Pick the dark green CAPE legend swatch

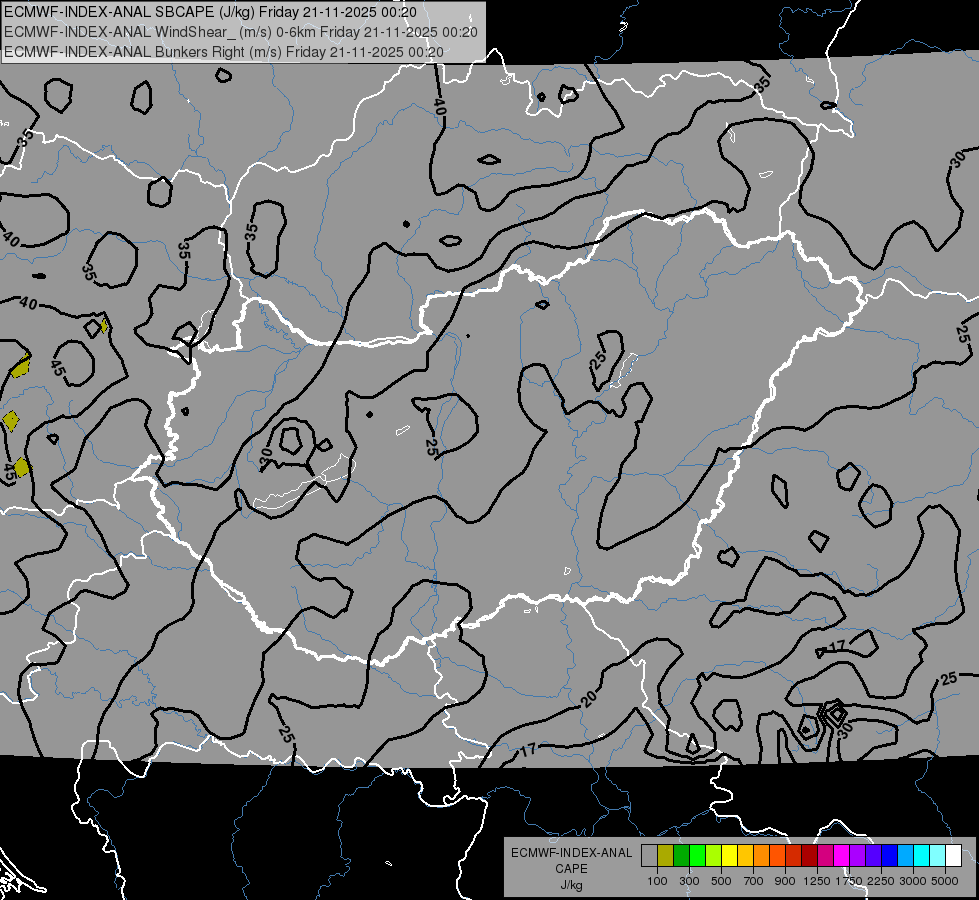682,856
